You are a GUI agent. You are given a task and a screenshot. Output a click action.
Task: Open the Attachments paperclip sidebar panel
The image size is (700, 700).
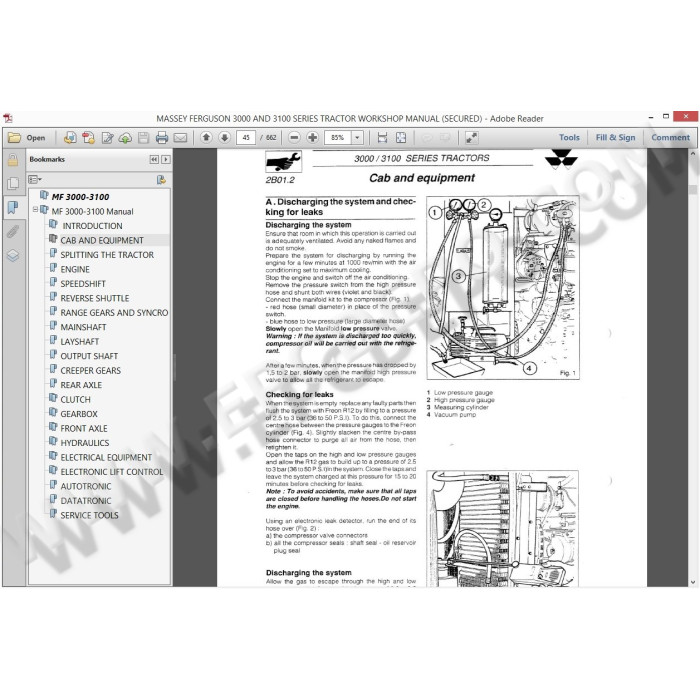pos(13,231)
